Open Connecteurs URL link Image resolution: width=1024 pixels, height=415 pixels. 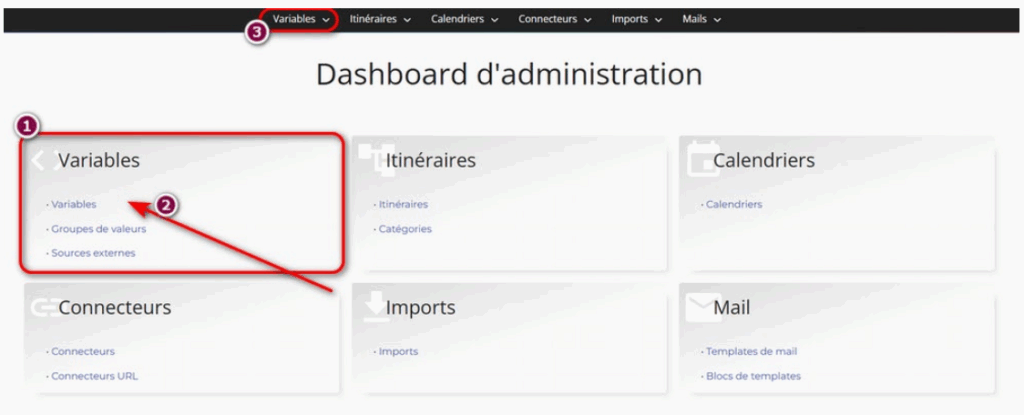pyautogui.click(x=94, y=376)
